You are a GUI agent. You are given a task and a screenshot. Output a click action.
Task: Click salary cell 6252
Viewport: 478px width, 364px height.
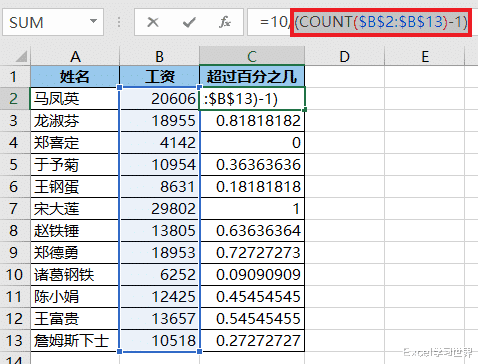(x=159, y=275)
